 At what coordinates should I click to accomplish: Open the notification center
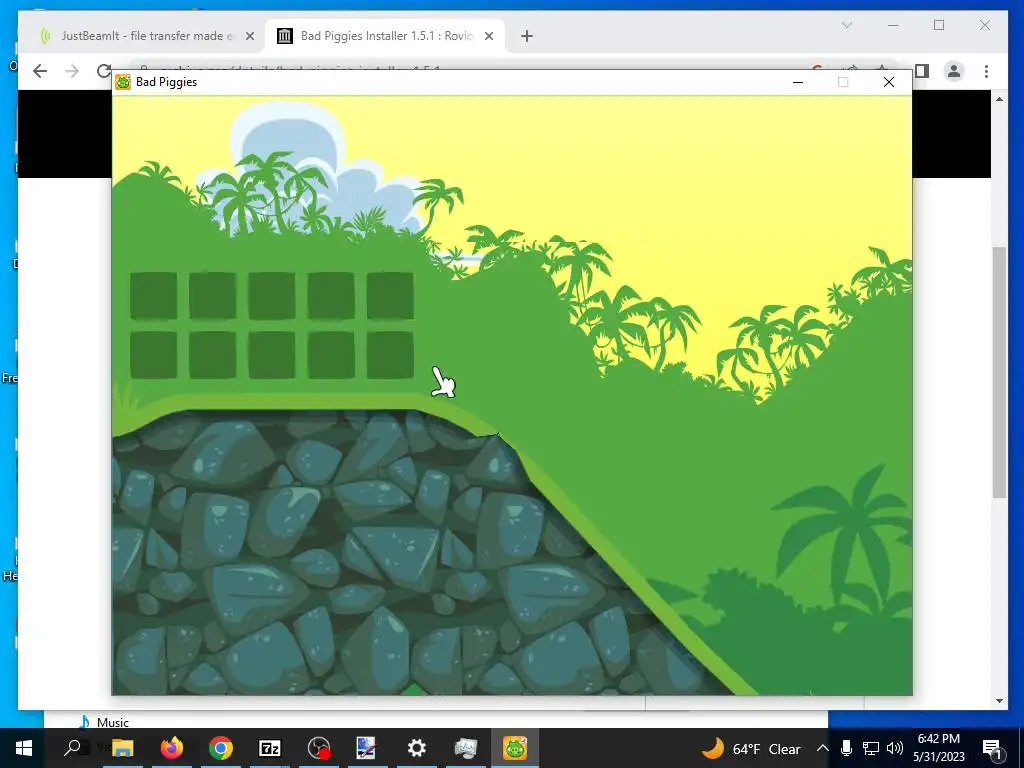click(993, 748)
